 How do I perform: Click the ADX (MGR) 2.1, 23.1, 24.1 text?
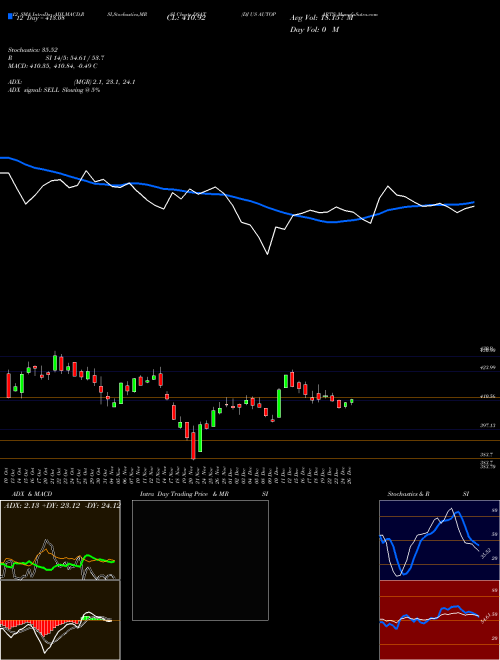coord(71,82)
